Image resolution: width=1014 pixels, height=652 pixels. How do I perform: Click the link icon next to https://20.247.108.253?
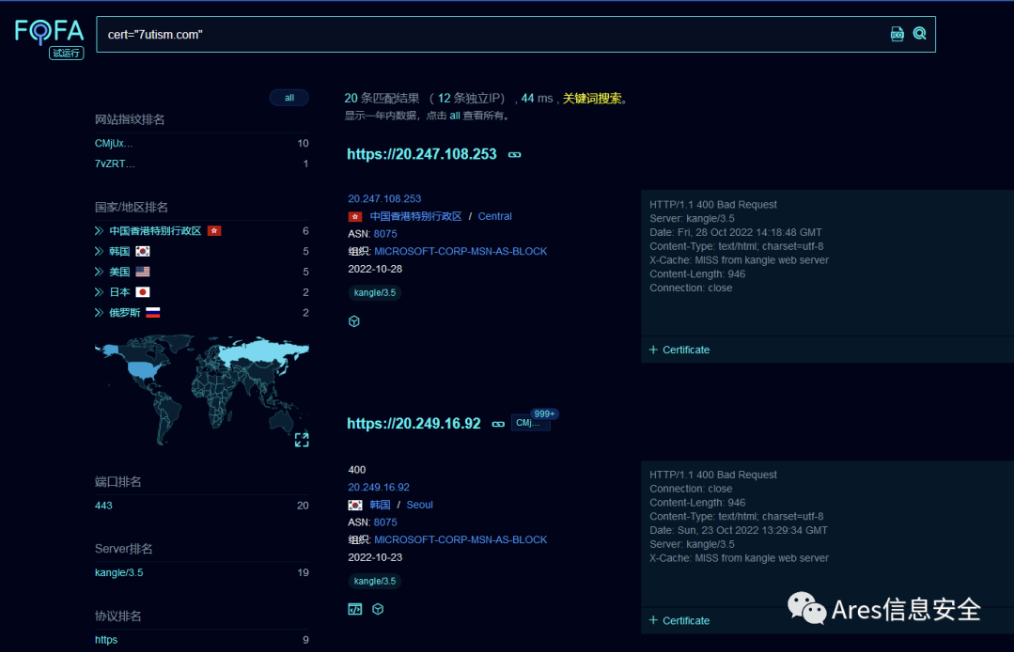tap(515, 155)
